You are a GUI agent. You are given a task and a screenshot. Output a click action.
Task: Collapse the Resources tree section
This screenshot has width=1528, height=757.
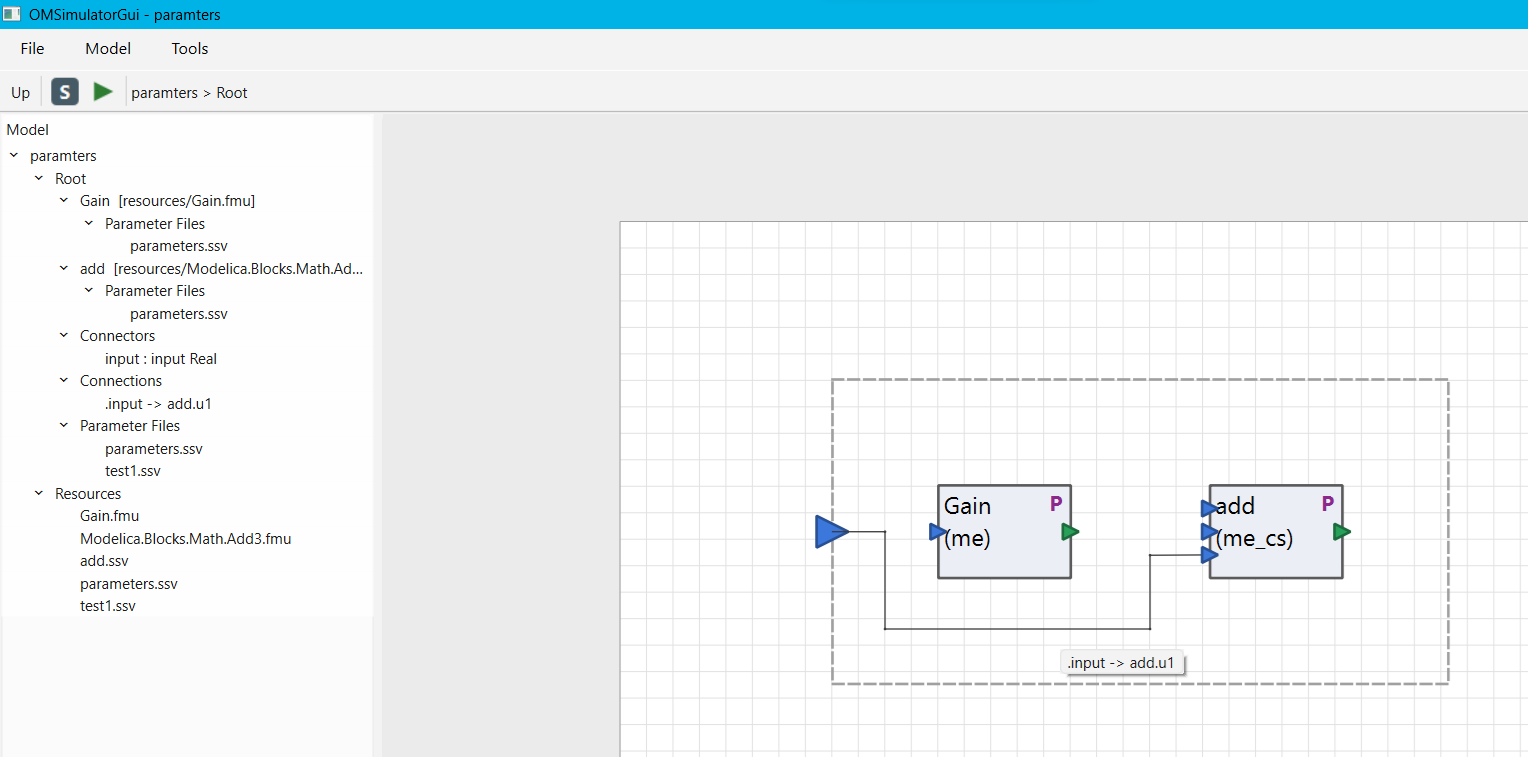pos(39,493)
